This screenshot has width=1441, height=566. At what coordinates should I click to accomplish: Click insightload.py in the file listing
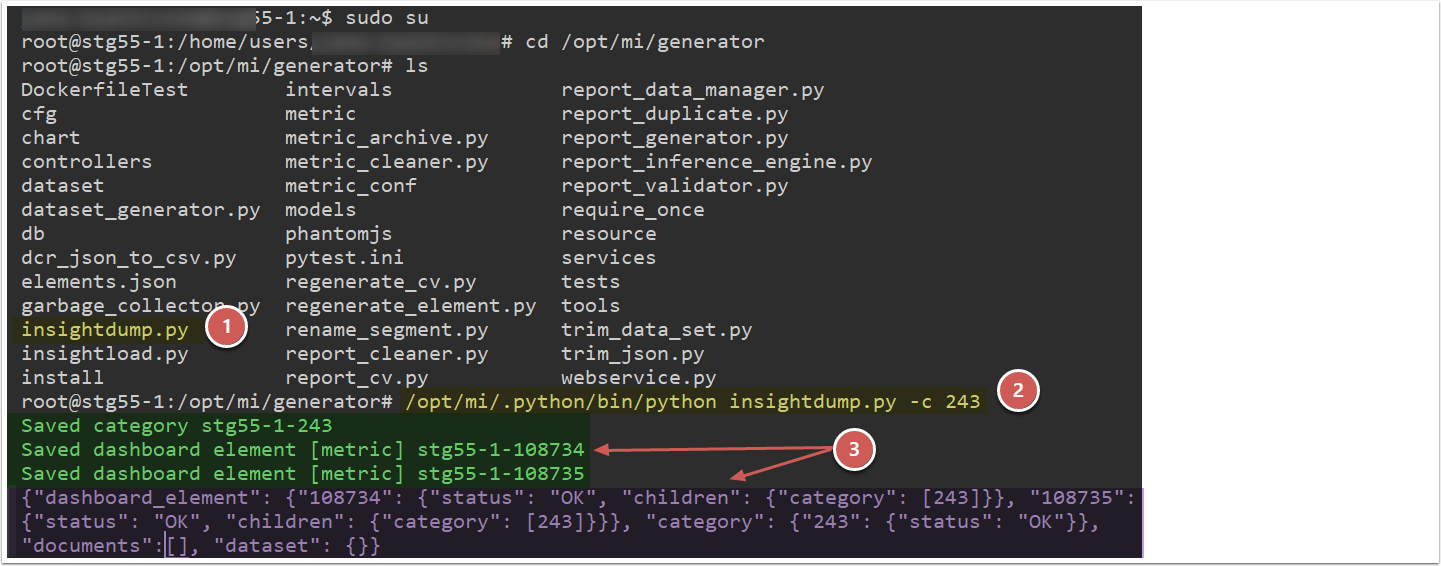point(105,354)
